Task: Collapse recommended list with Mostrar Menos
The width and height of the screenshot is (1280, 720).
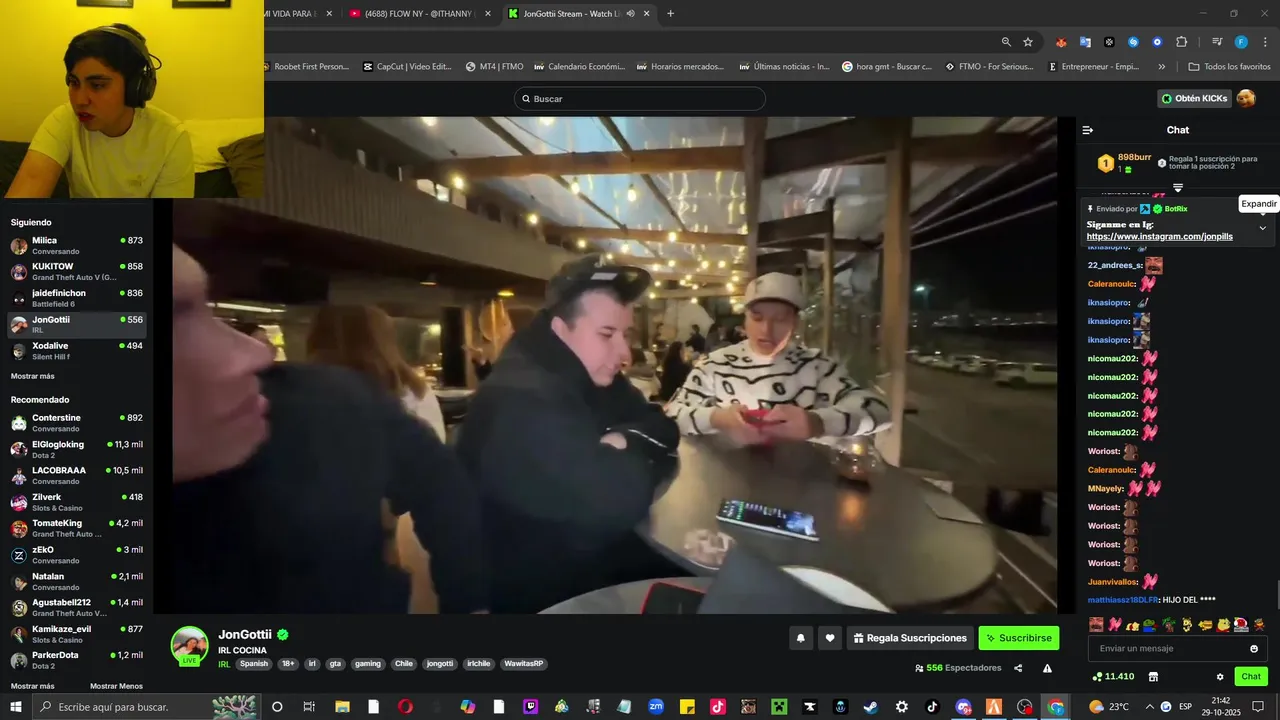Action: pos(116,686)
